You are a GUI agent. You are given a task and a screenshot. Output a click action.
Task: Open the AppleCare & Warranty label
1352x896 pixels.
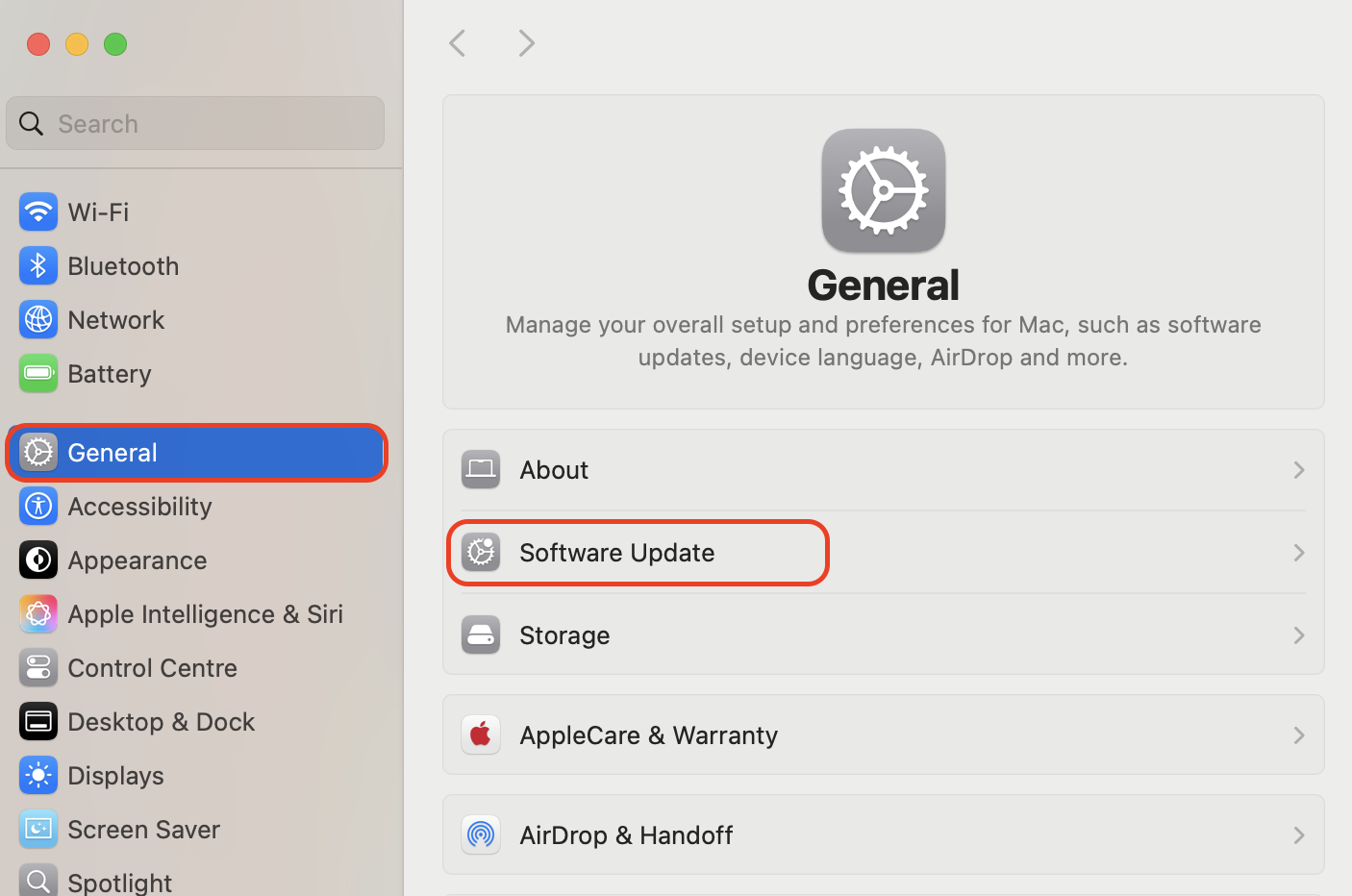coord(649,735)
